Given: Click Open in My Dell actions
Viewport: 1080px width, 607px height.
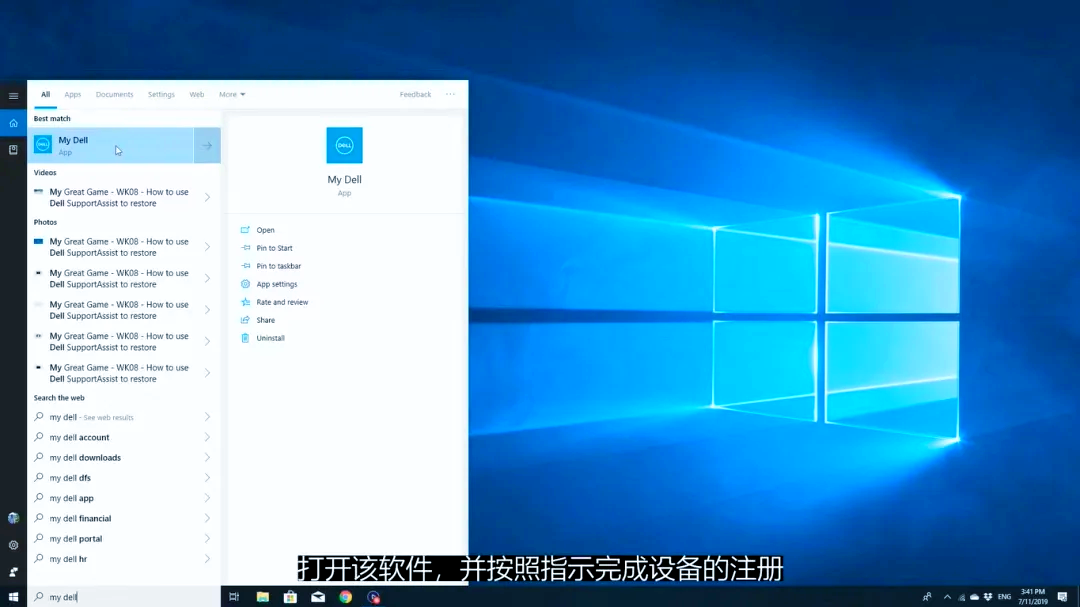Looking at the screenshot, I should pyautogui.click(x=265, y=230).
